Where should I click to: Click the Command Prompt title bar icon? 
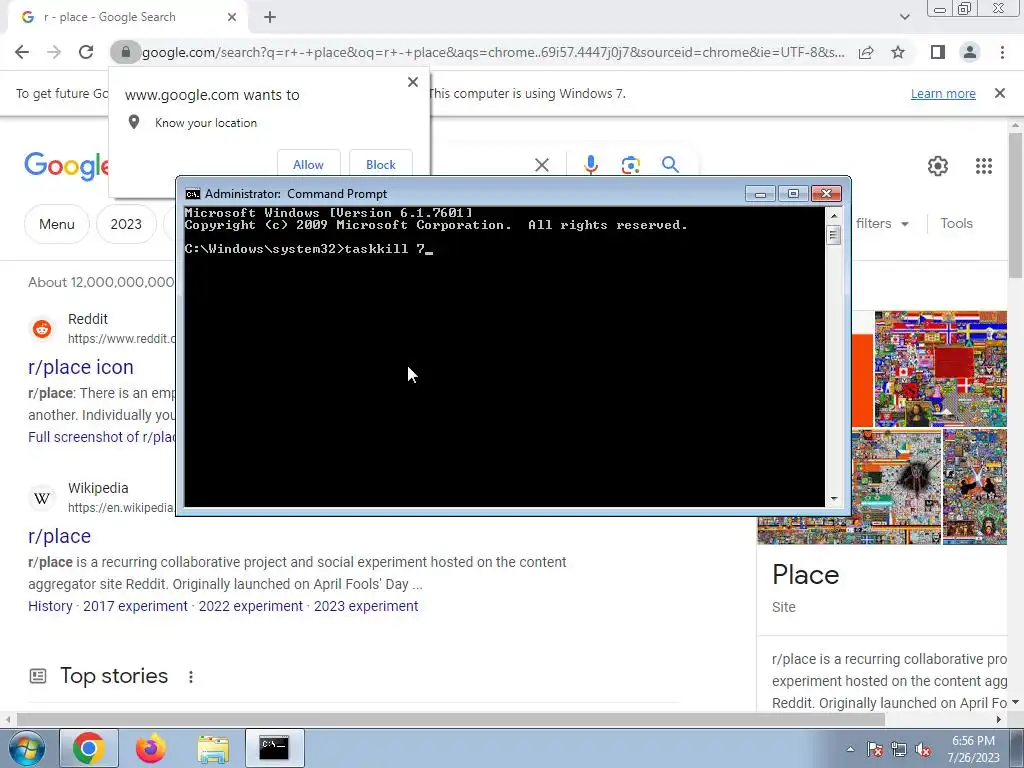(x=193, y=194)
